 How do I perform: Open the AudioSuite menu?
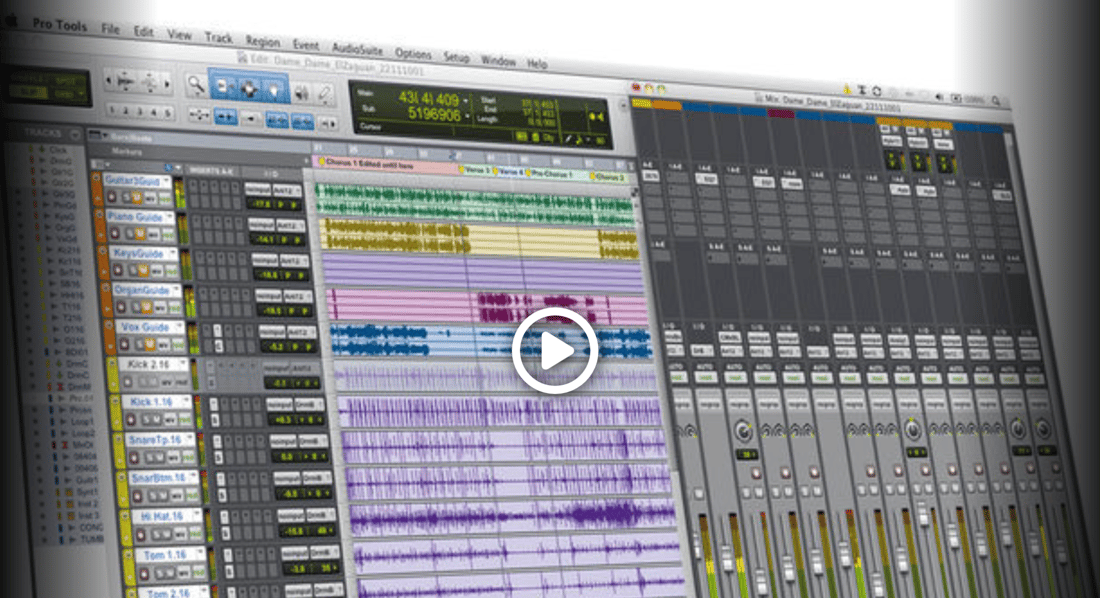point(356,50)
